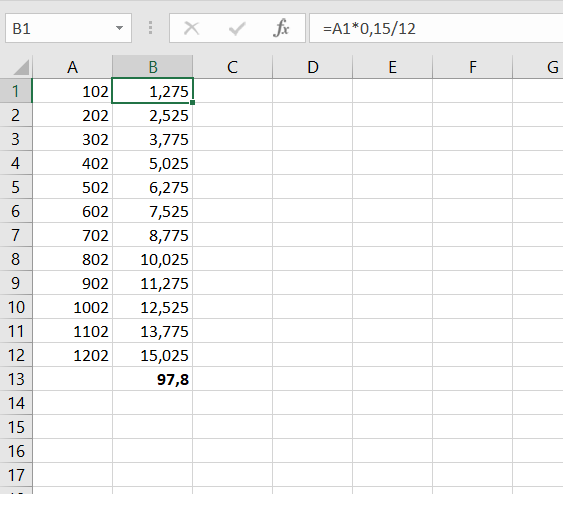Click cell containing 1002
This screenshot has height=507, width=563.
73,307
